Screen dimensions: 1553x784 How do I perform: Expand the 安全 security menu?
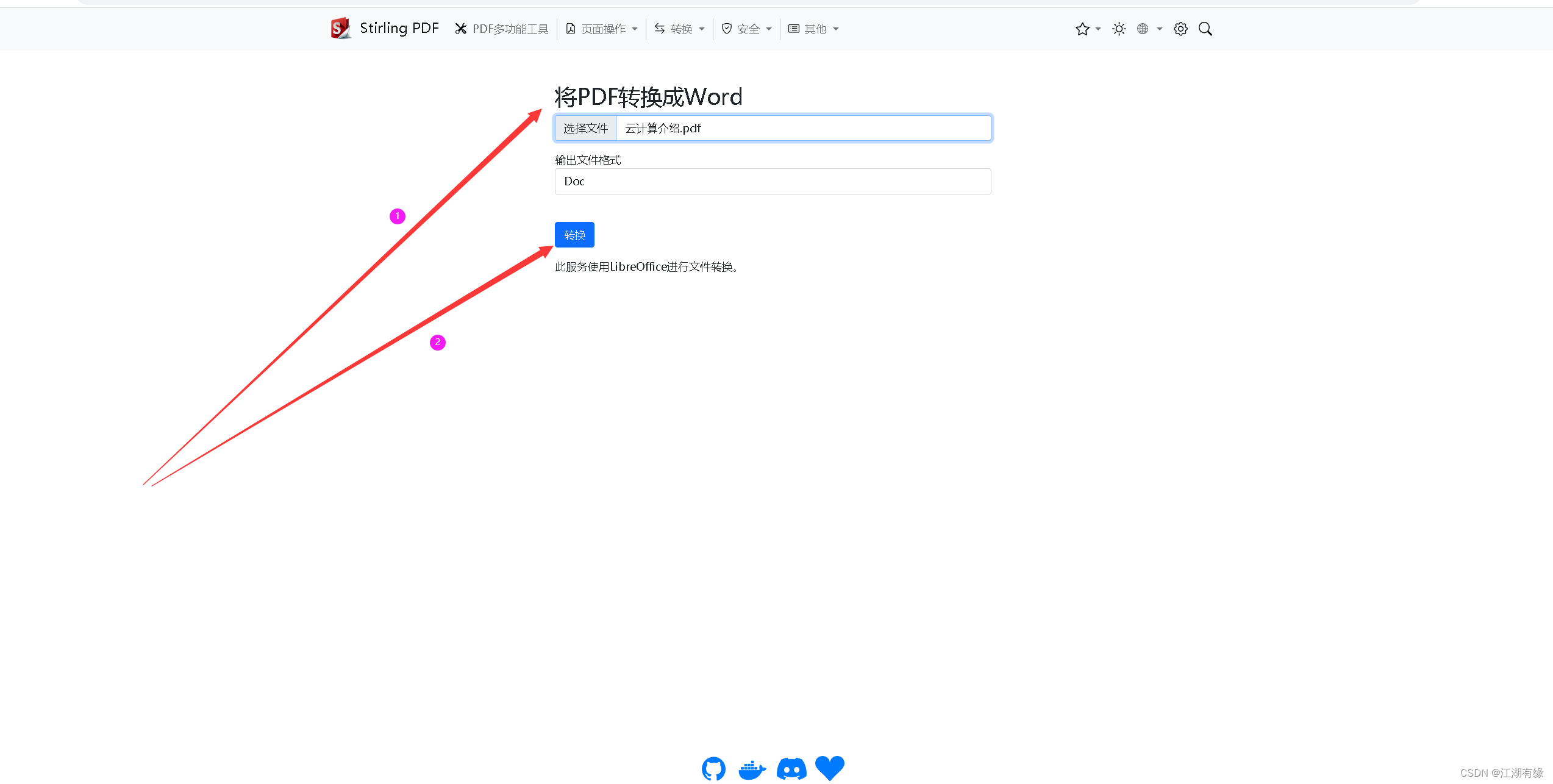click(x=746, y=29)
